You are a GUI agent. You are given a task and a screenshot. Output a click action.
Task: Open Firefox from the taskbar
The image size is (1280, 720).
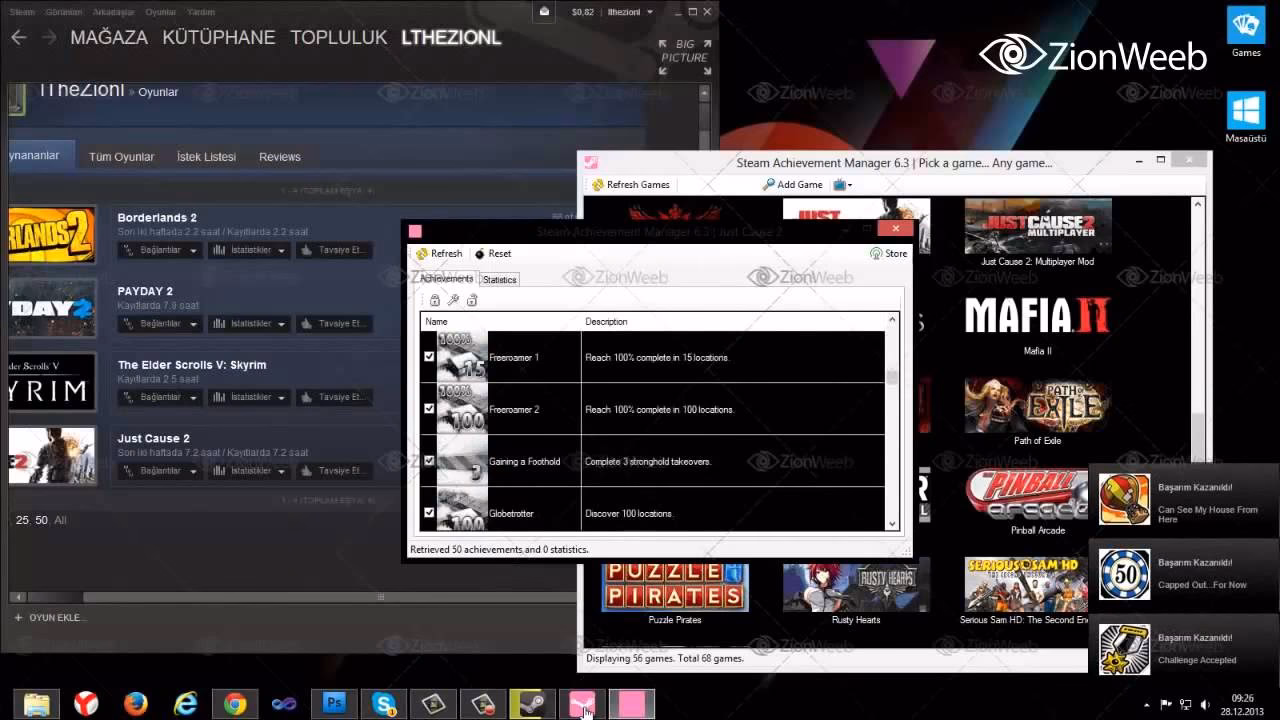[x=136, y=704]
